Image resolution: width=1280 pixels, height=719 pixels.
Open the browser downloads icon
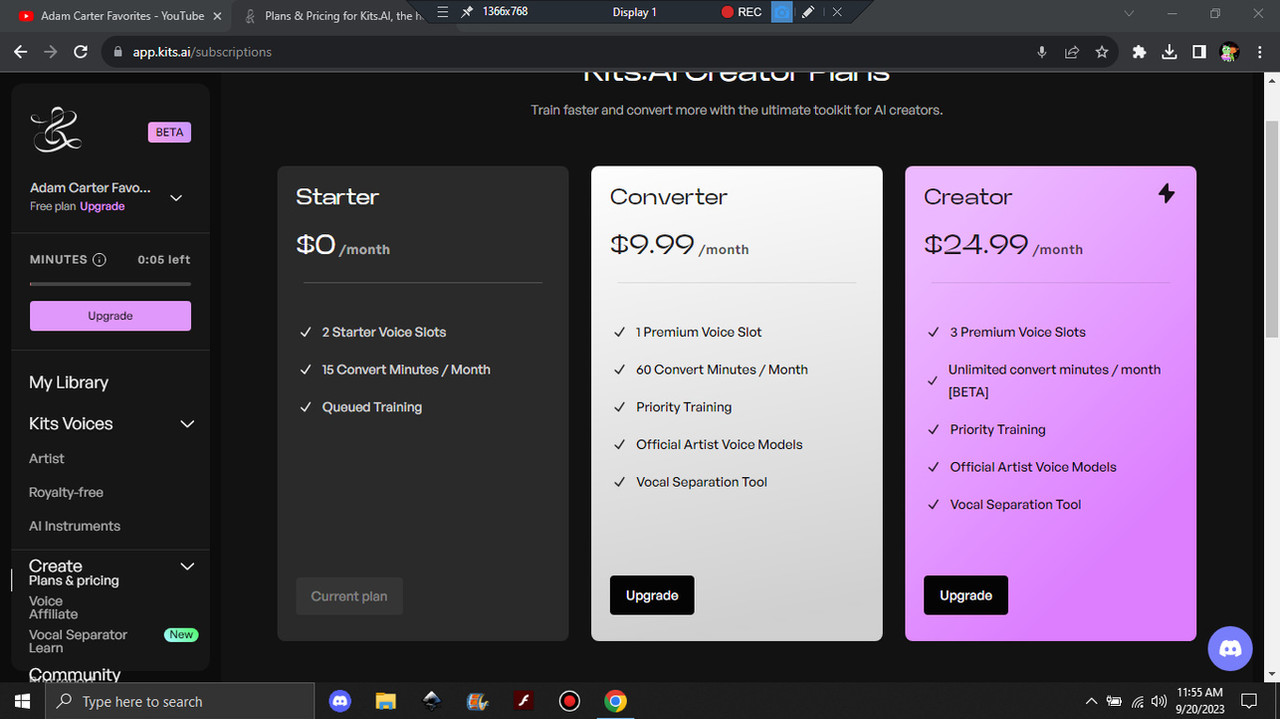coord(1169,52)
